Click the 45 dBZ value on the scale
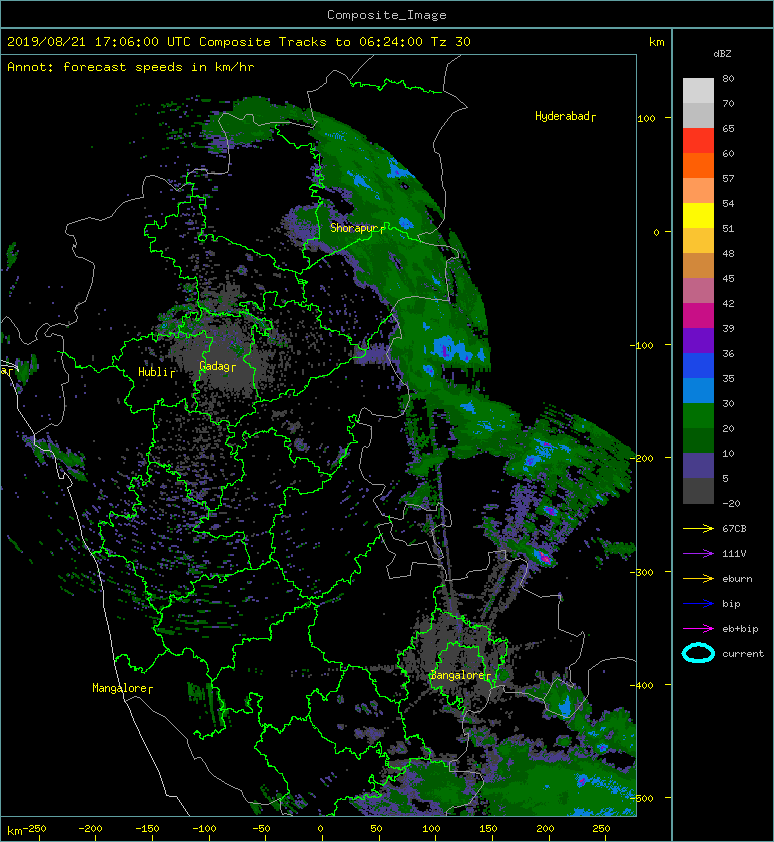This screenshot has height=842, width=774. click(728, 279)
